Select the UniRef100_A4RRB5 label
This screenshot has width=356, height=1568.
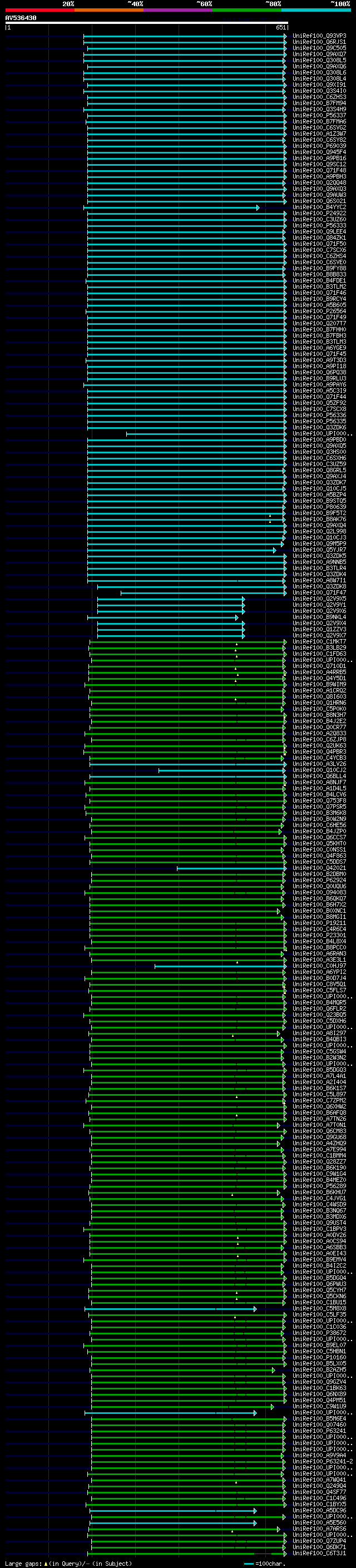pyautogui.click(x=319, y=672)
